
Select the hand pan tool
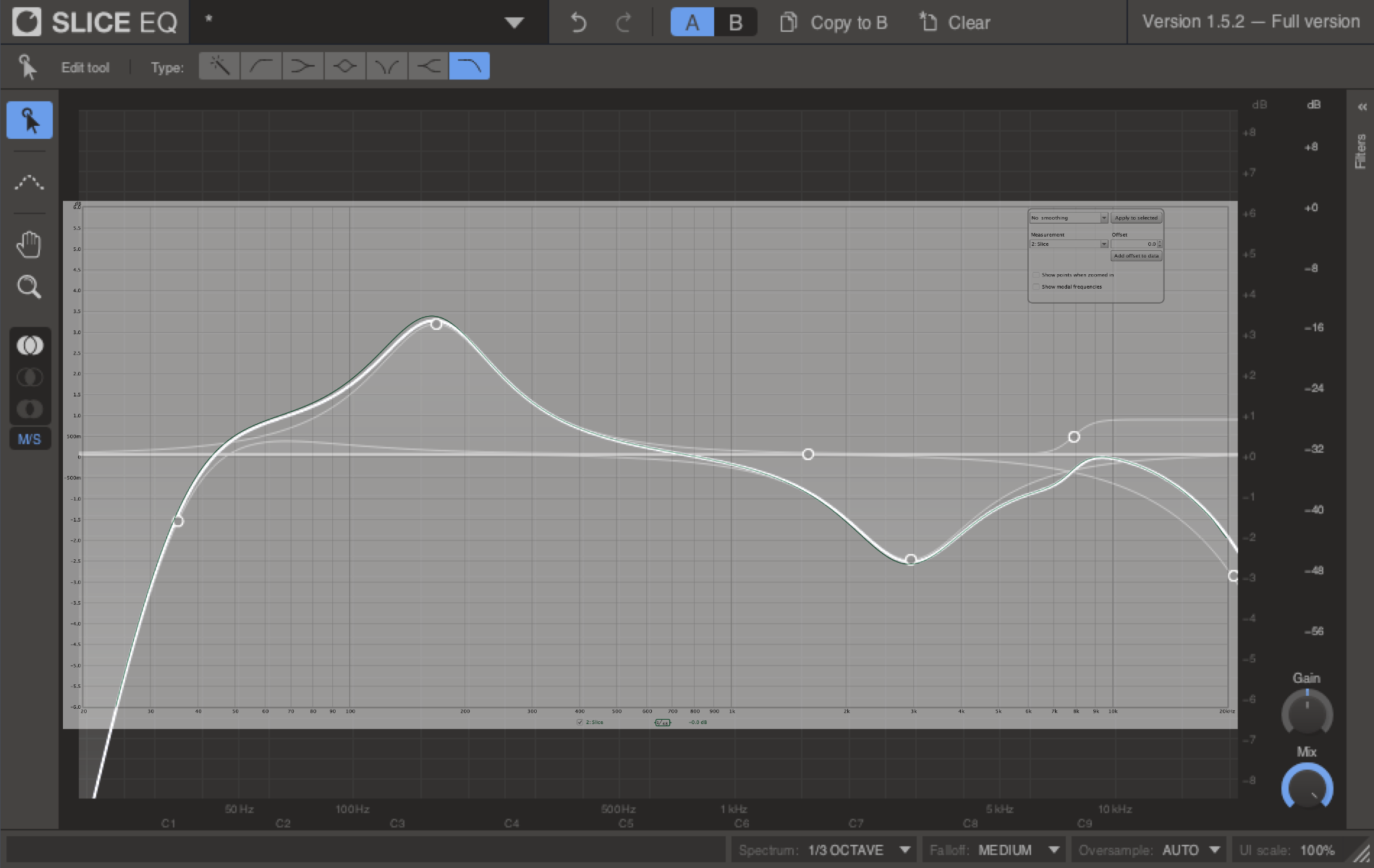[29, 244]
